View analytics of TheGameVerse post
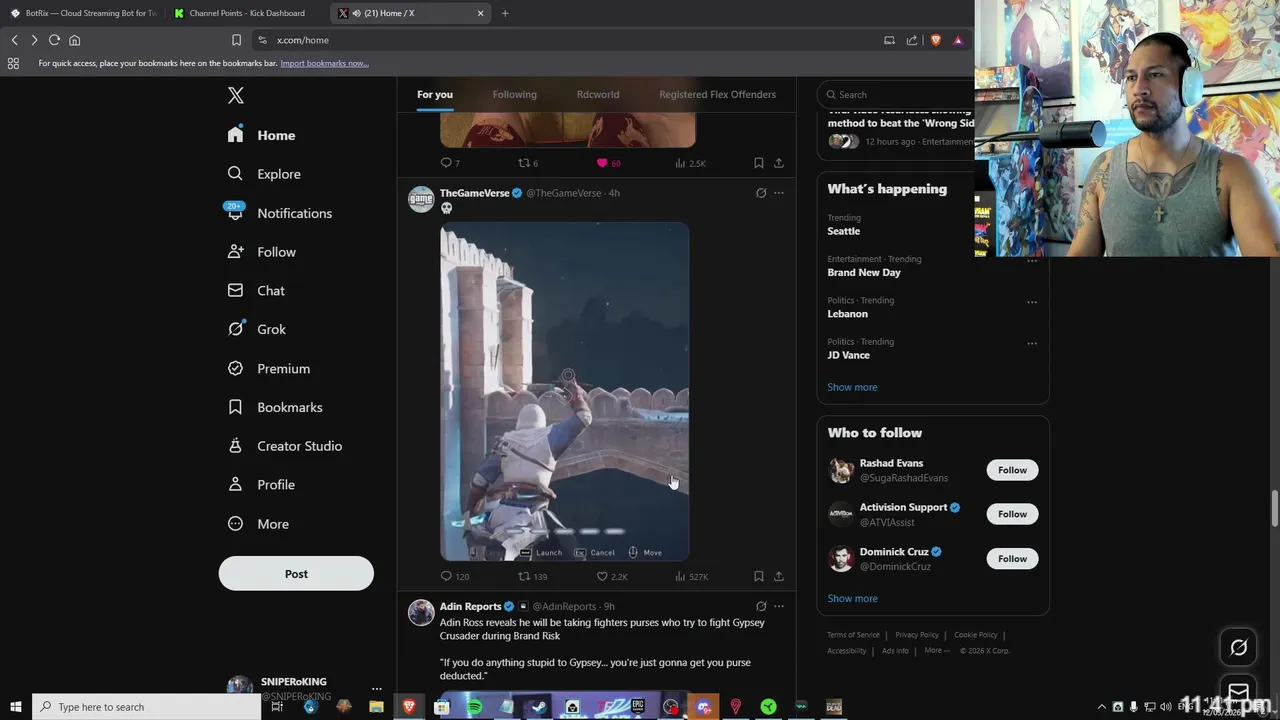 click(691, 576)
